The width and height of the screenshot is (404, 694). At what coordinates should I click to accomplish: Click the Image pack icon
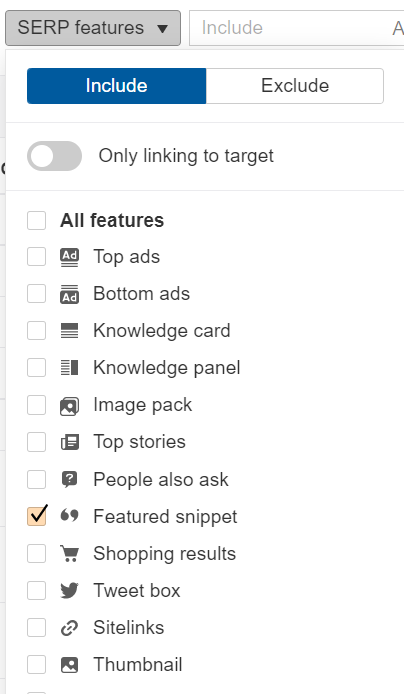click(x=69, y=405)
